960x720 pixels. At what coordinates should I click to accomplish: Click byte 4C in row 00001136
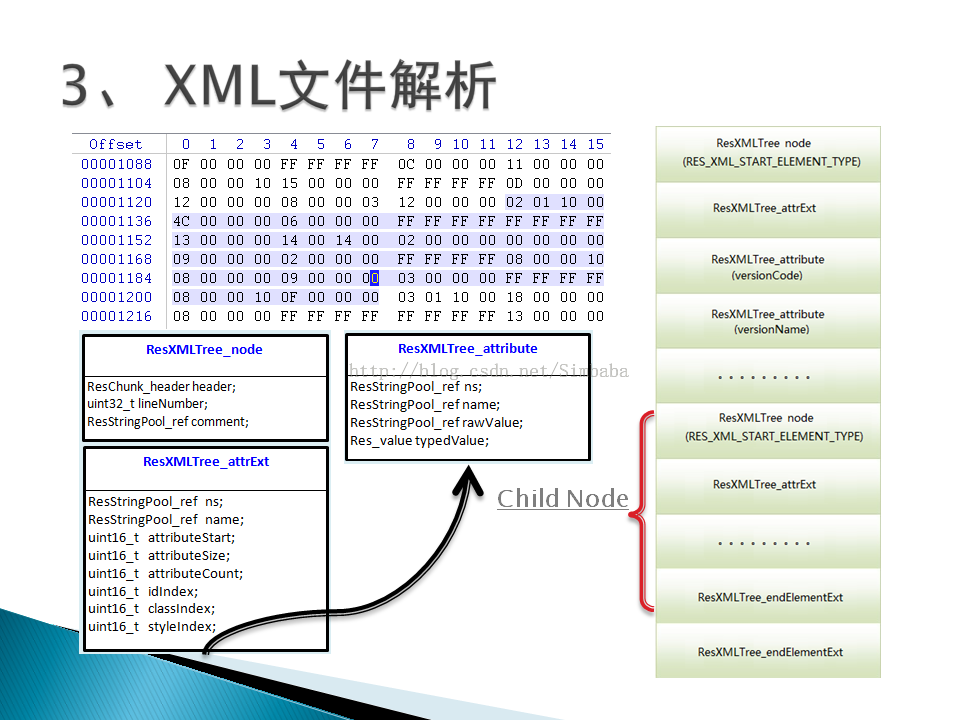181,221
